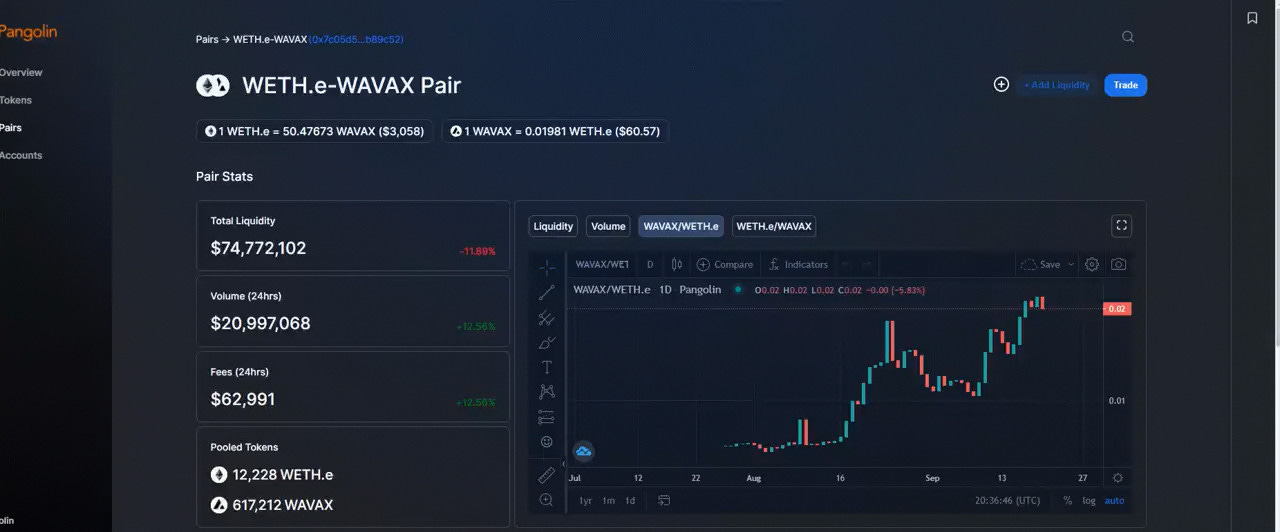
Task: Click the WAVAX/WE1 symbol search field
Action: [x=601, y=265]
